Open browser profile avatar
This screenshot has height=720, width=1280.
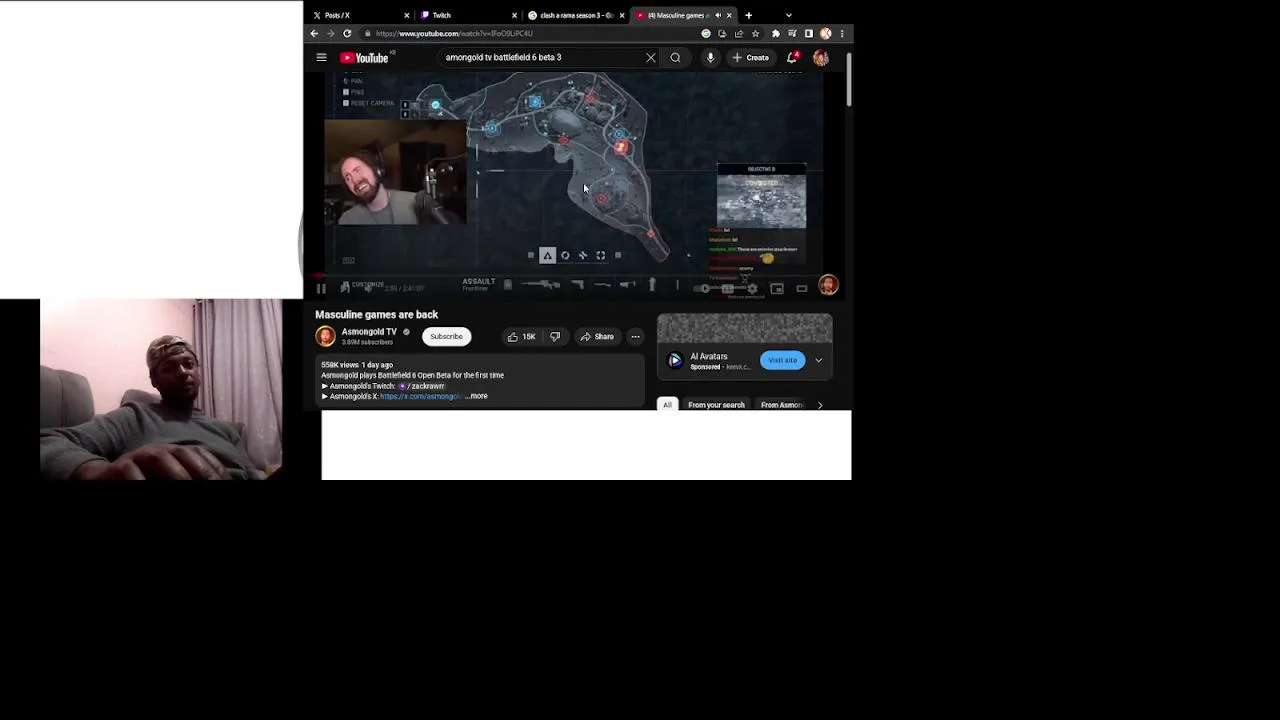click(826, 33)
